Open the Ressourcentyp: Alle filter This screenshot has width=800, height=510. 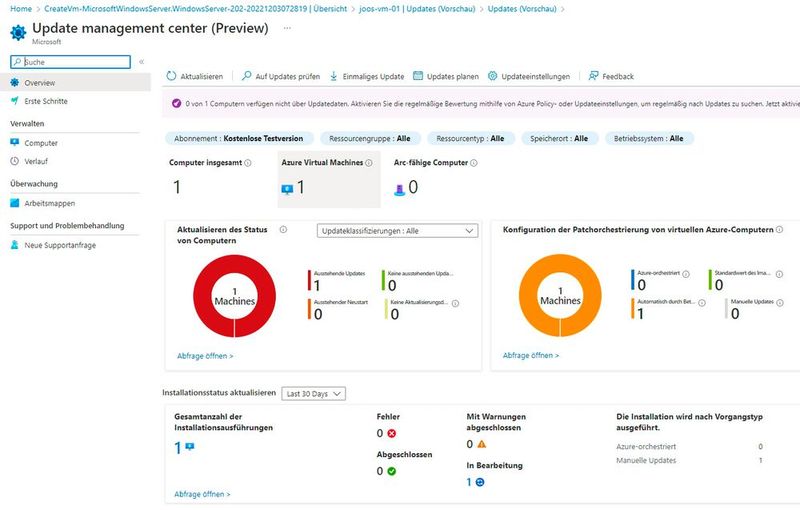(x=470, y=138)
